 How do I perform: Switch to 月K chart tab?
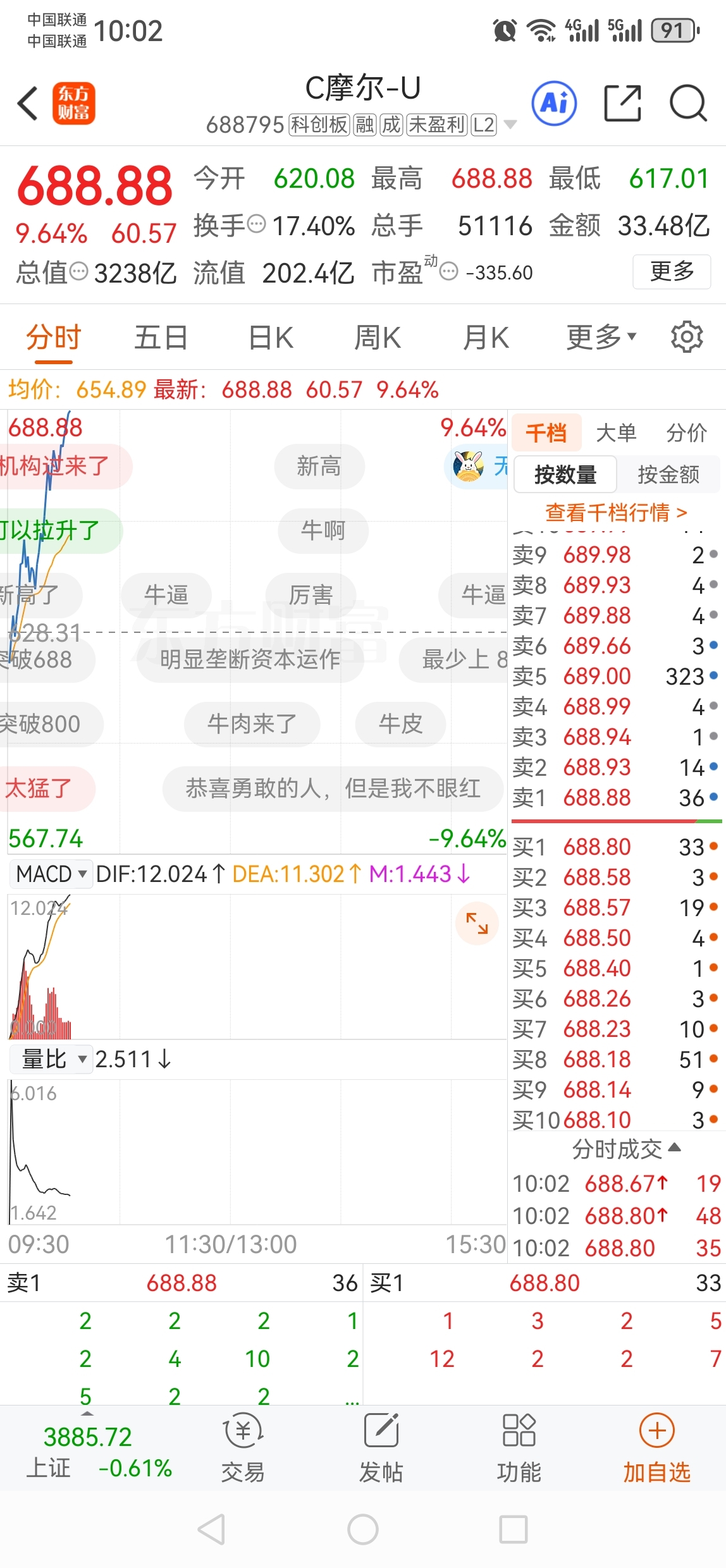486,337
